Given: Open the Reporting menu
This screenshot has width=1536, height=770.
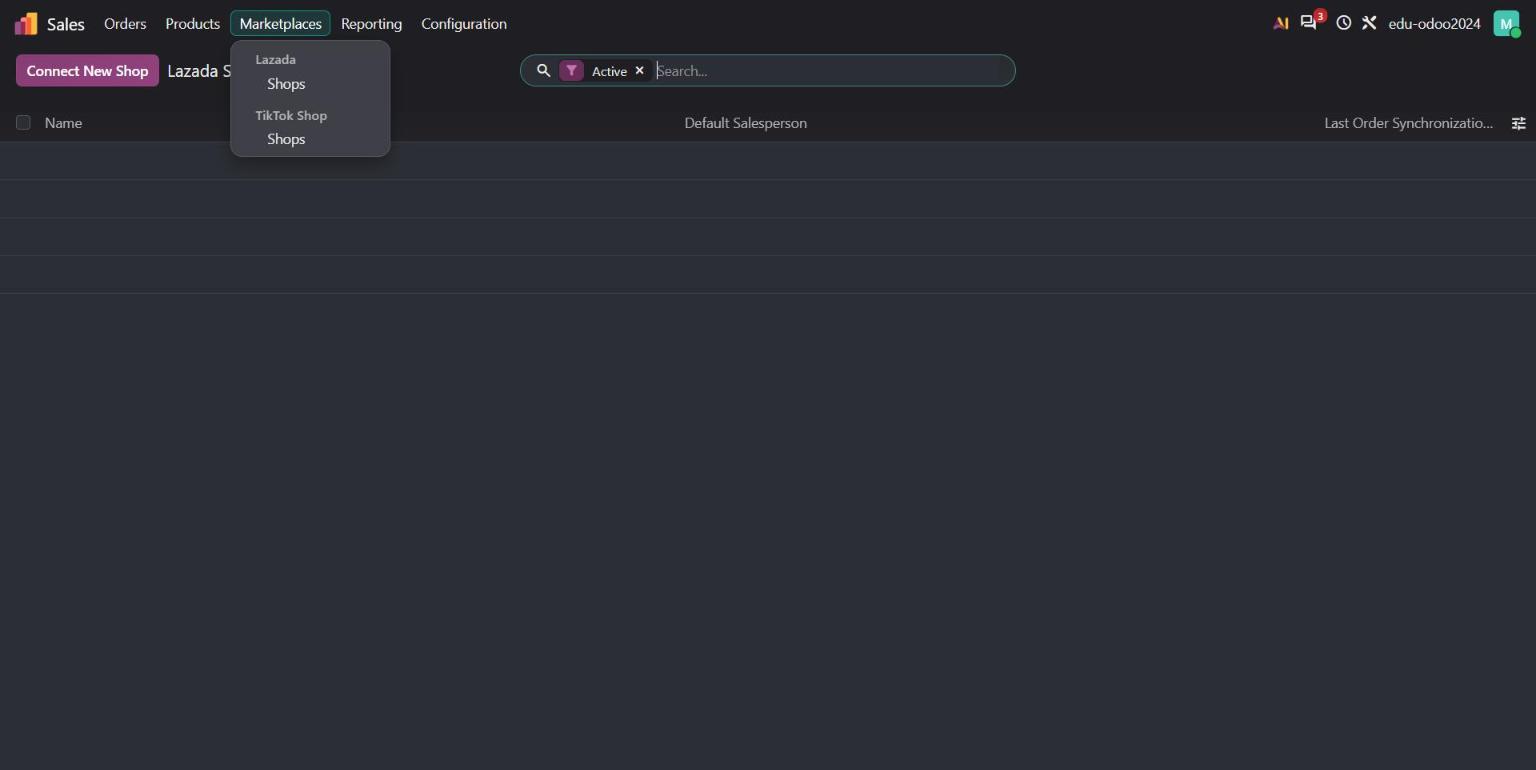Looking at the screenshot, I should pyautogui.click(x=371, y=24).
